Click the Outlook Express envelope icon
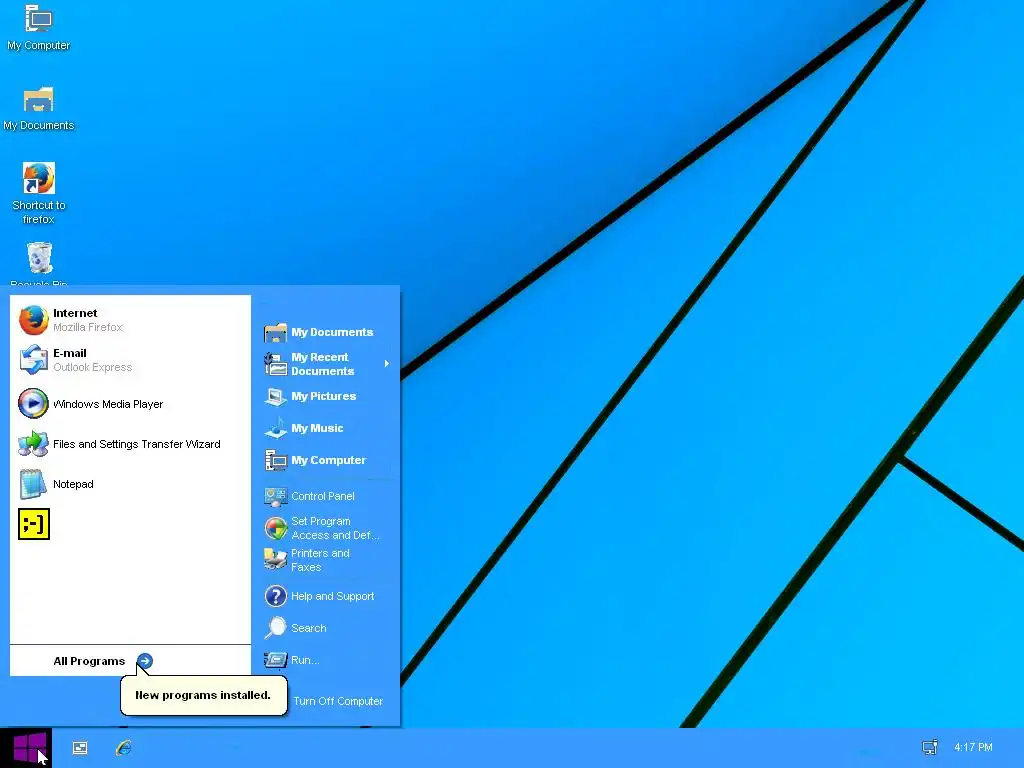The image size is (1024, 768). pos(33,360)
